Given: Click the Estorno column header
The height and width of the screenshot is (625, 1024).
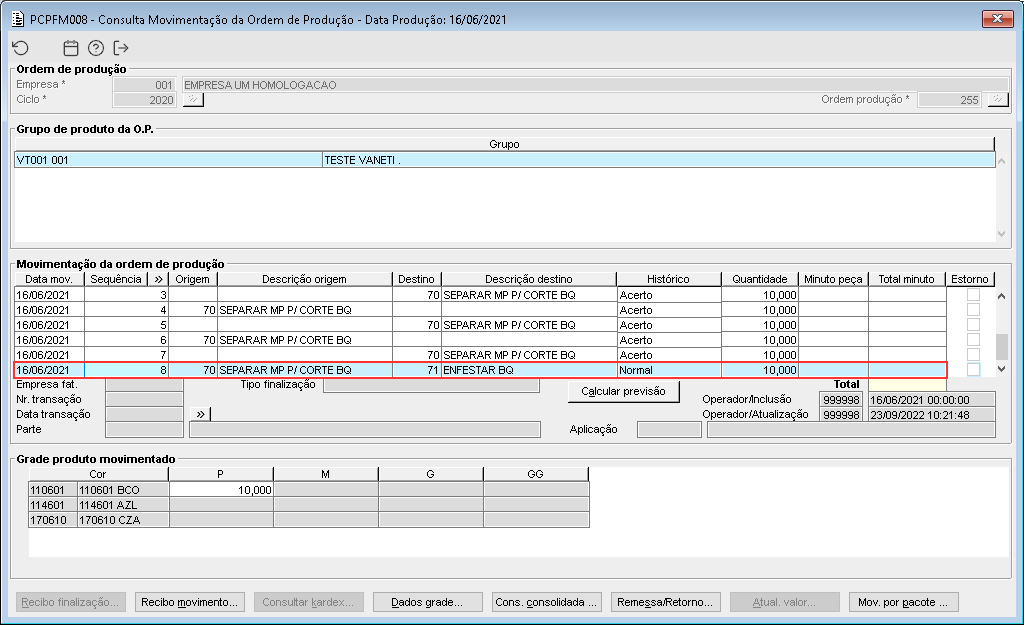Looking at the screenshot, I should click(x=970, y=279).
